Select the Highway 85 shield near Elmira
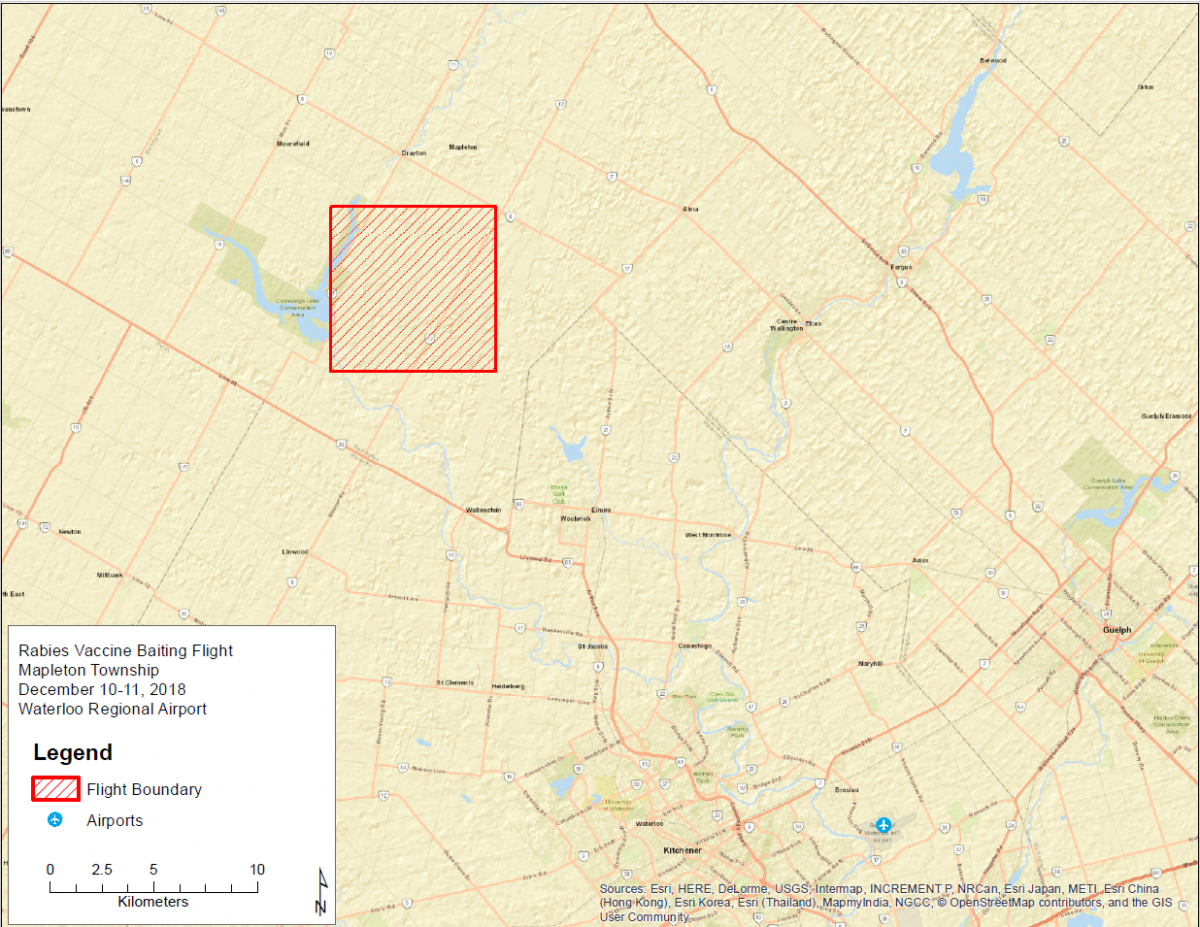 tap(567, 562)
